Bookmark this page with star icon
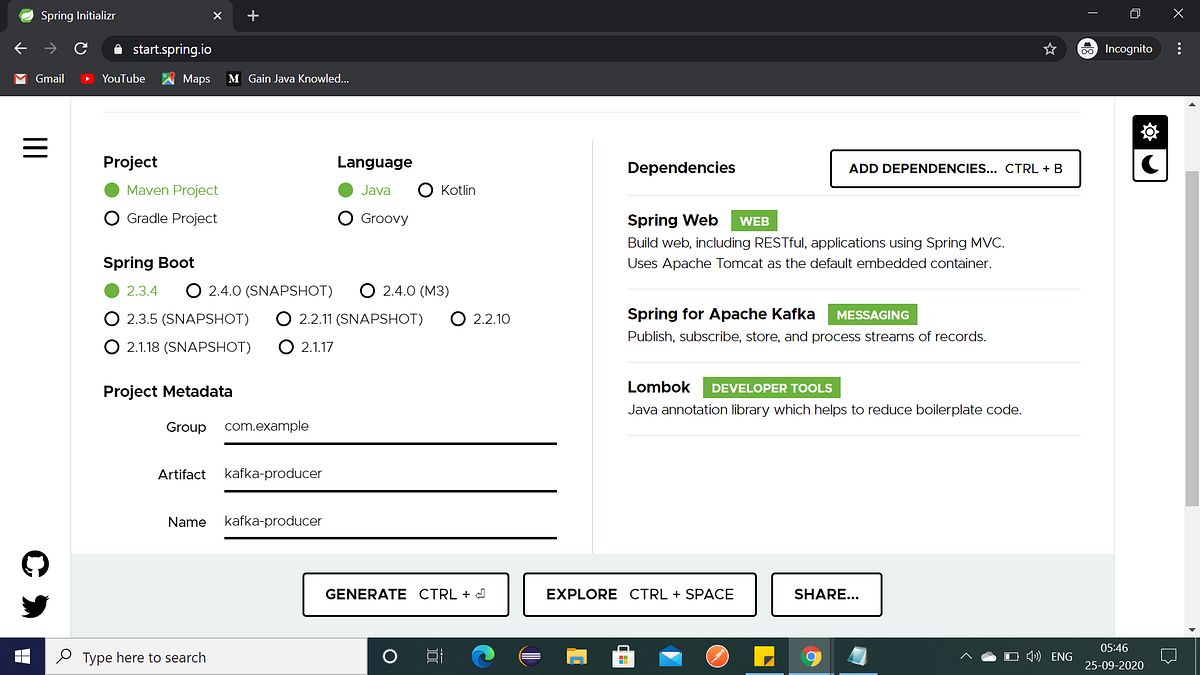The image size is (1200, 675). (1050, 48)
